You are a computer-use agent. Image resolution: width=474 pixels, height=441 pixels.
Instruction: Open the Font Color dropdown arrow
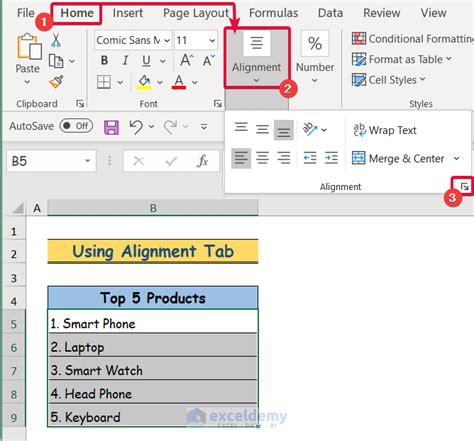(195, 82)
